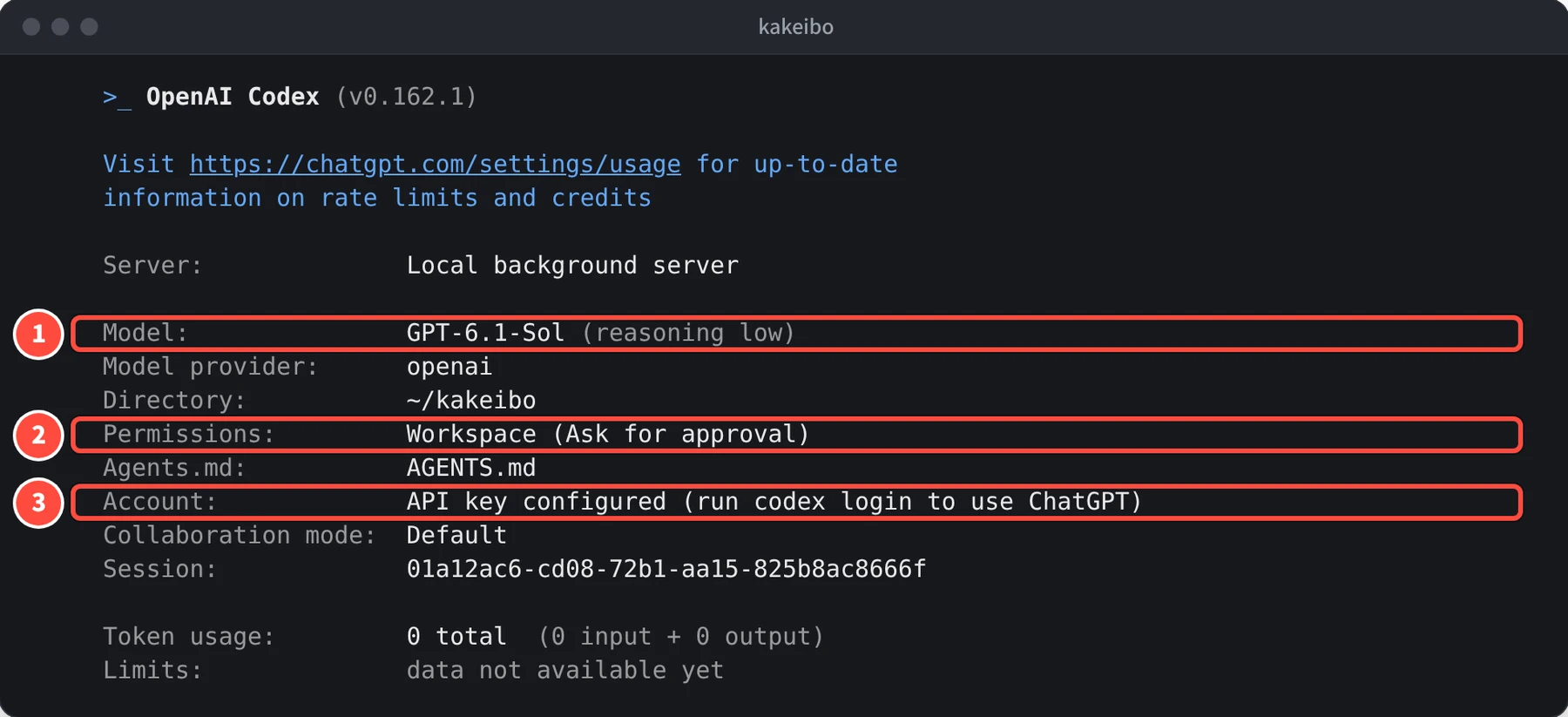Image resolution: width=1568 pixels, height=717 pixels.
Task: Click the Limits: label
Action: 152,670
